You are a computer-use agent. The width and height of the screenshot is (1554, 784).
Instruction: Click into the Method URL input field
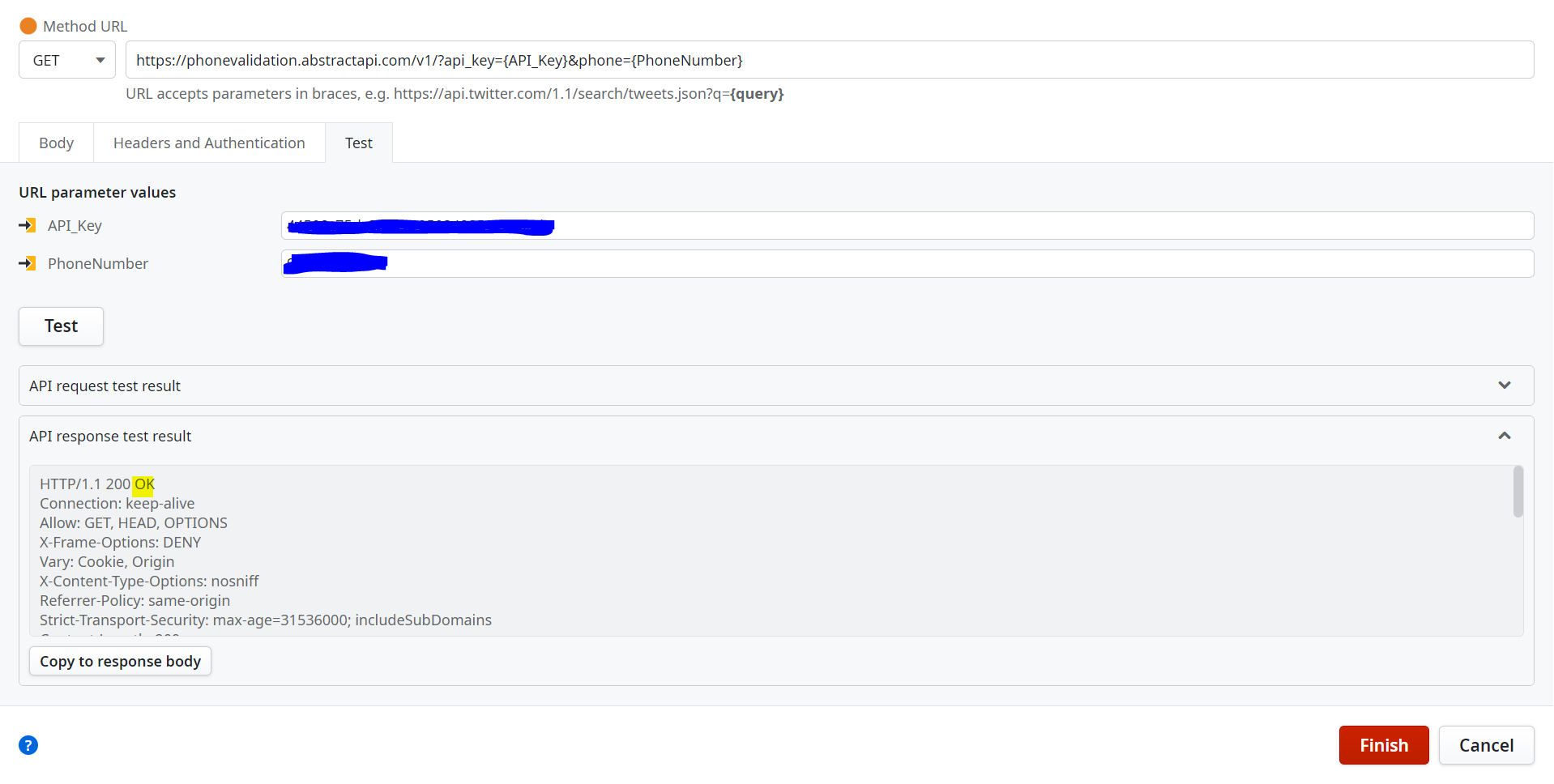coord(830,60)
